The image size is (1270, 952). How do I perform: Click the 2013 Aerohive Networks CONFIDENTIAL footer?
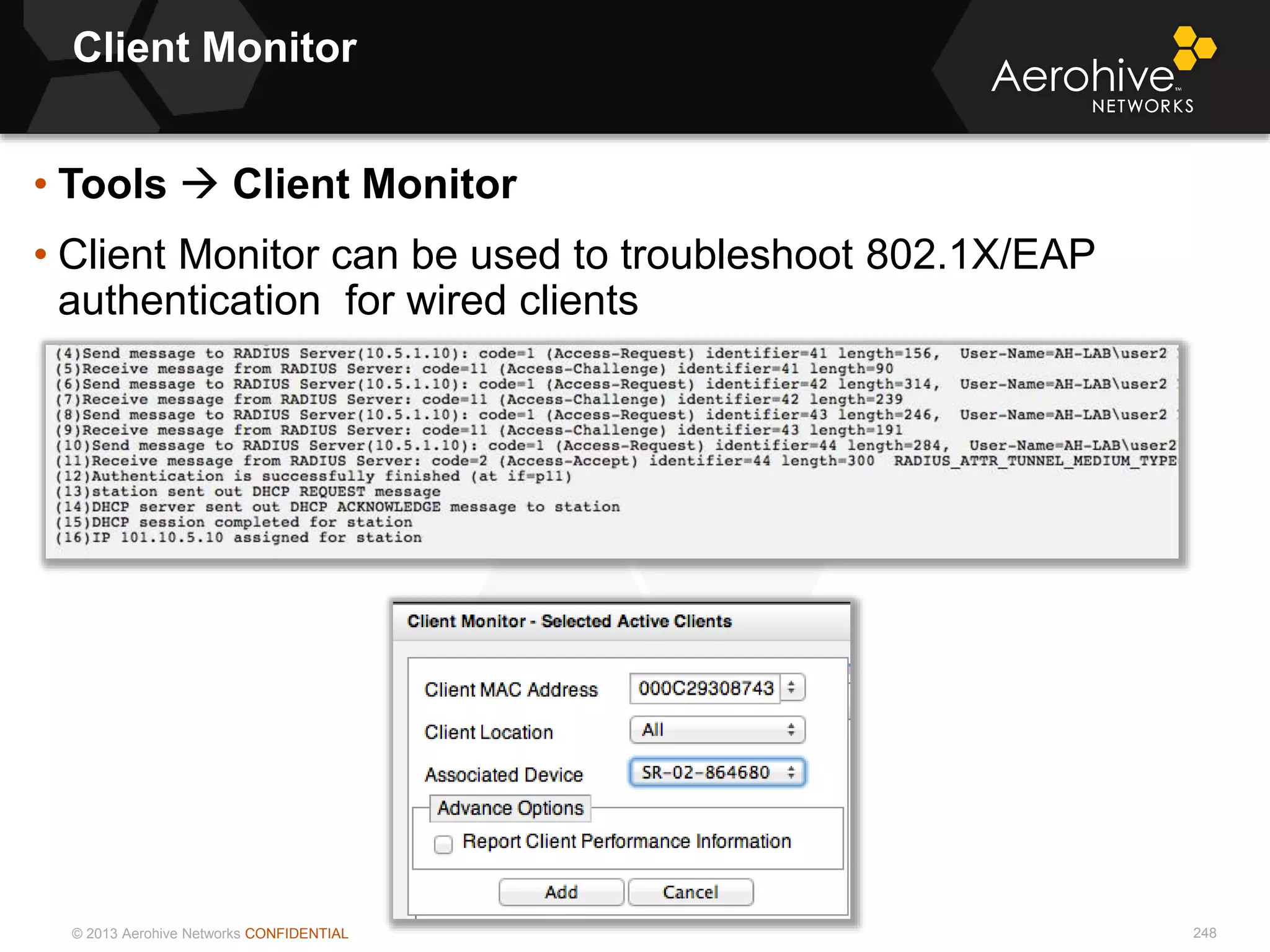(x=210, y=933)
